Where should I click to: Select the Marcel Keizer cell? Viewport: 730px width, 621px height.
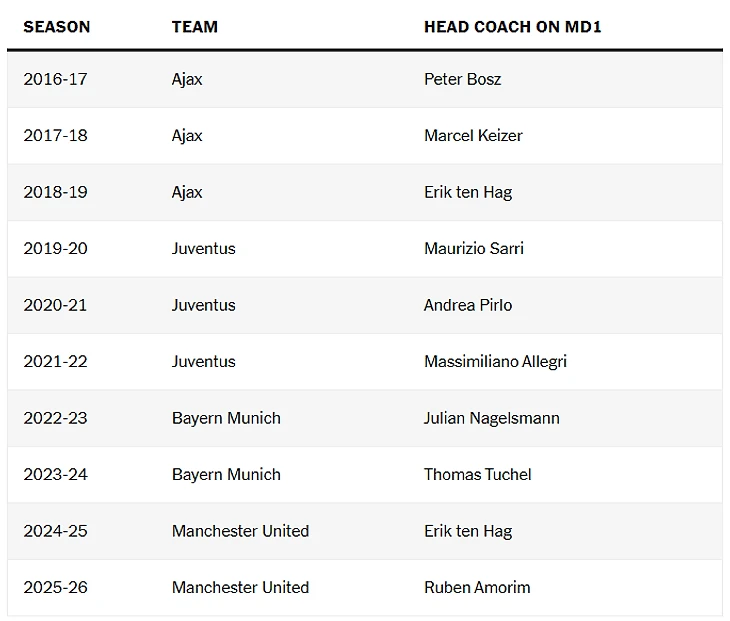[x=473, y=135]
